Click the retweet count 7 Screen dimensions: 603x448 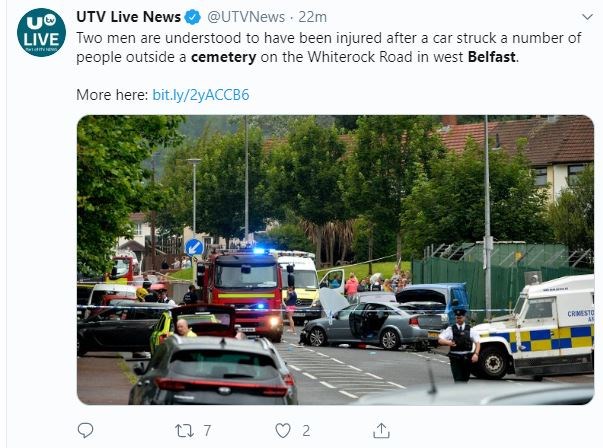pos(207,431)
